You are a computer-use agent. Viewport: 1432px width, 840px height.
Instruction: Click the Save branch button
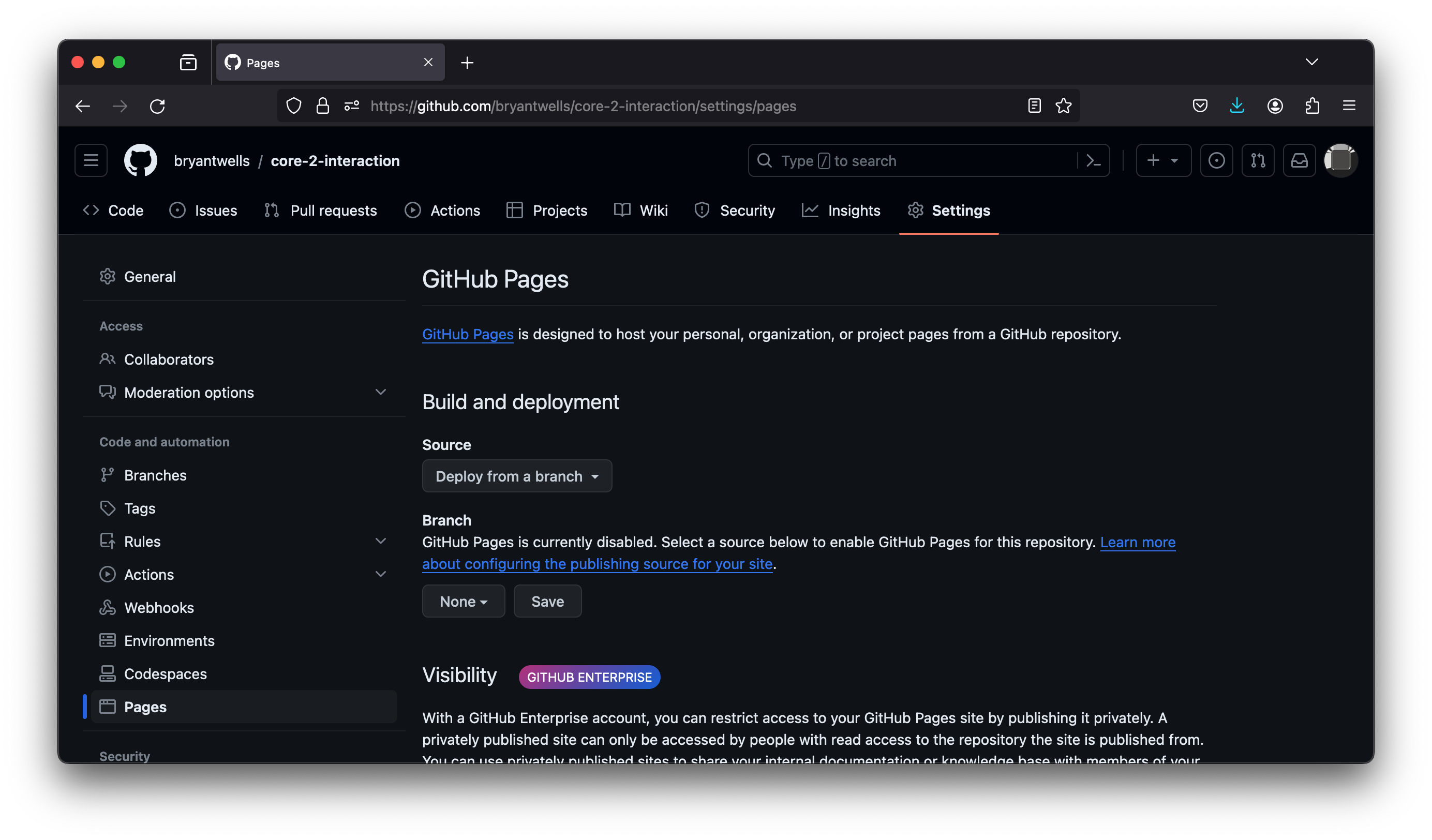pos(547,602)
